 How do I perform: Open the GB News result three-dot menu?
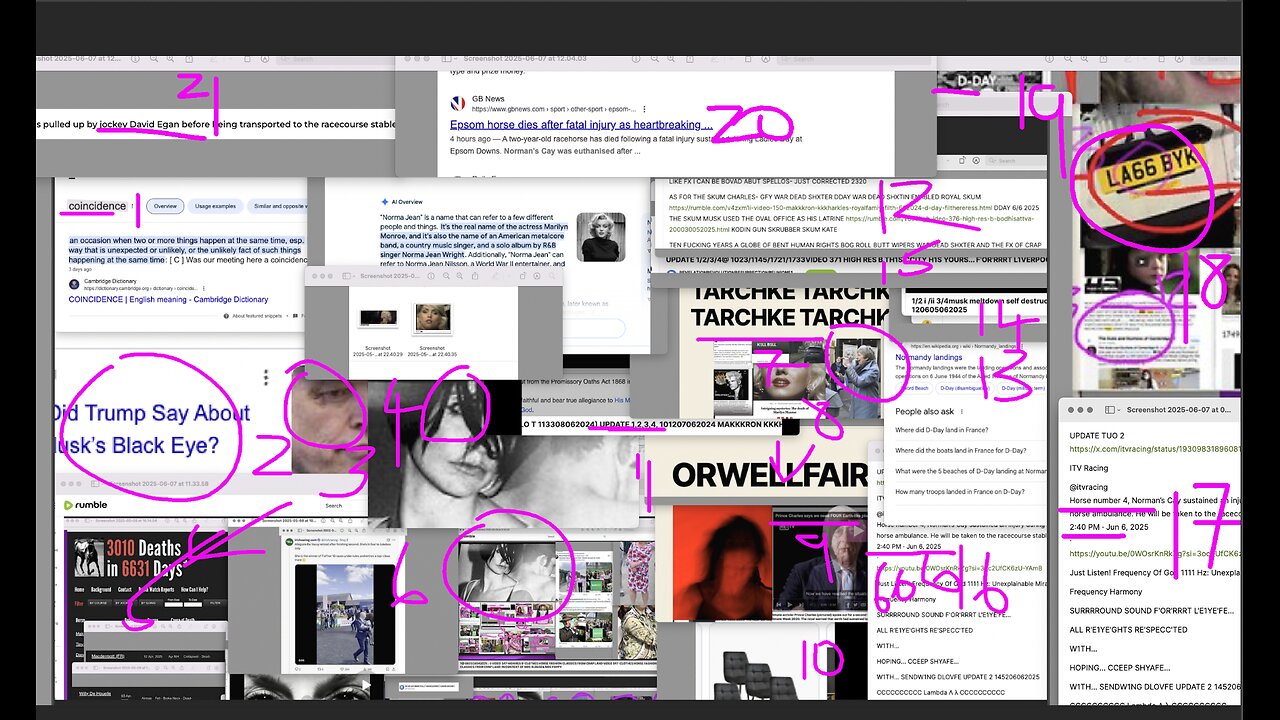click(643, 108)
